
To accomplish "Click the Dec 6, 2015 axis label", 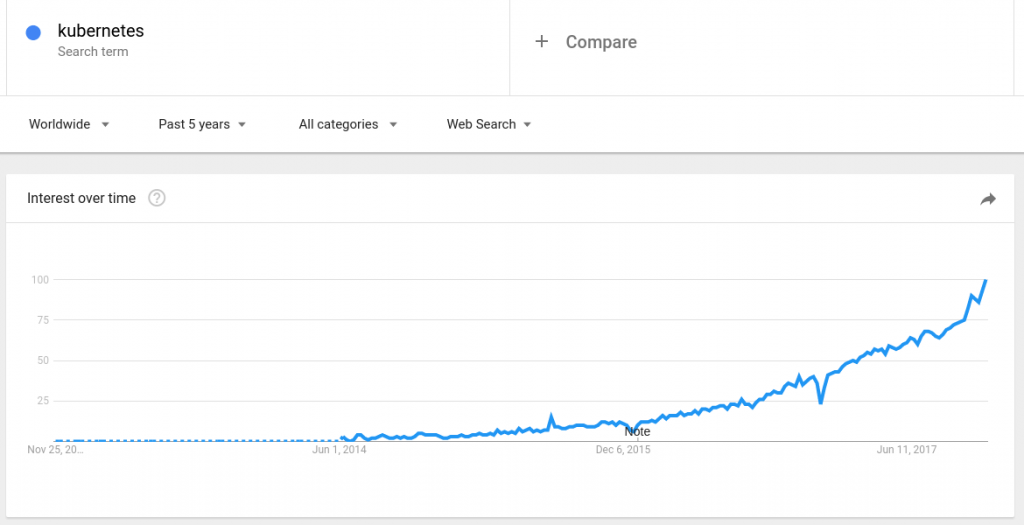I will pos(623,450).
